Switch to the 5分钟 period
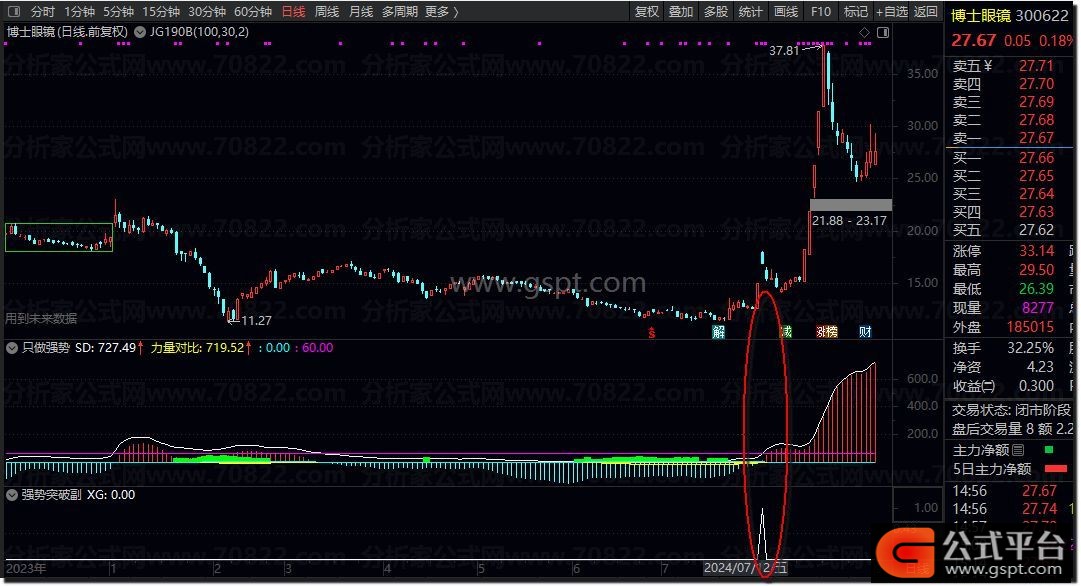 (119, 12)
